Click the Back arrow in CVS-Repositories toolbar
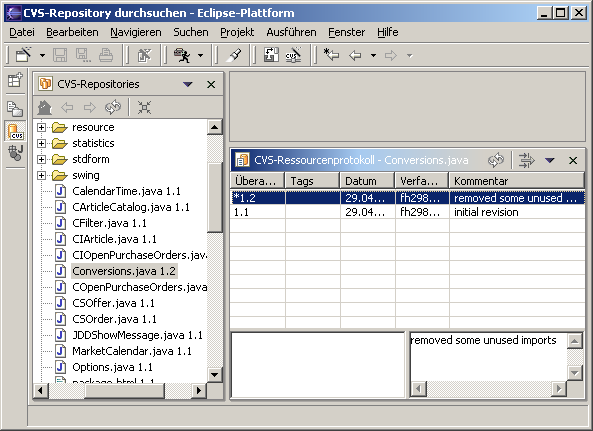Viewport: 593px width, 431px height. 67,108
